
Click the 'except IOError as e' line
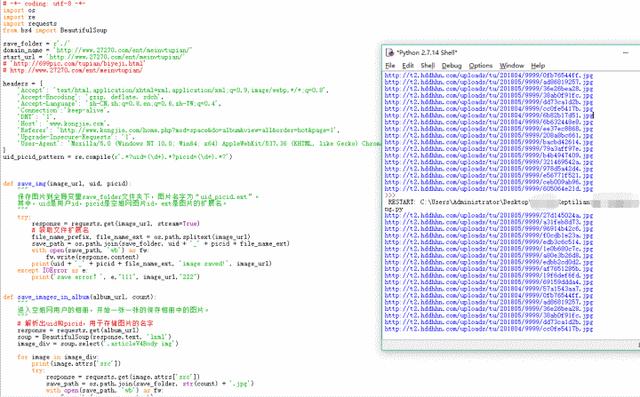(x=52, y=270)
